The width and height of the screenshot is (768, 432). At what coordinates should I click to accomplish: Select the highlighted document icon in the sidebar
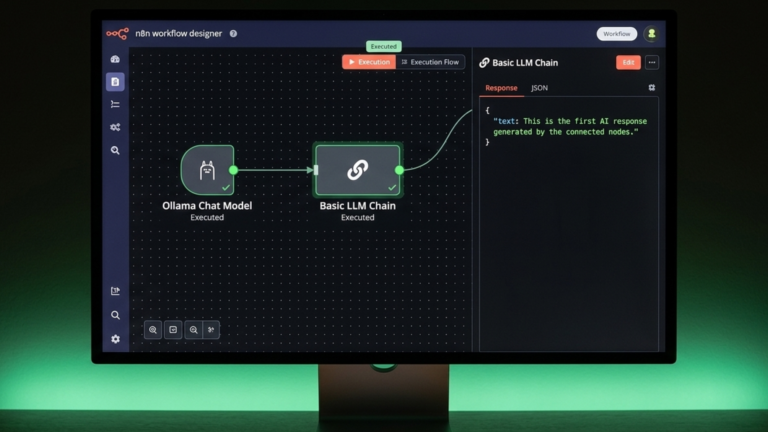click(115, 82)
